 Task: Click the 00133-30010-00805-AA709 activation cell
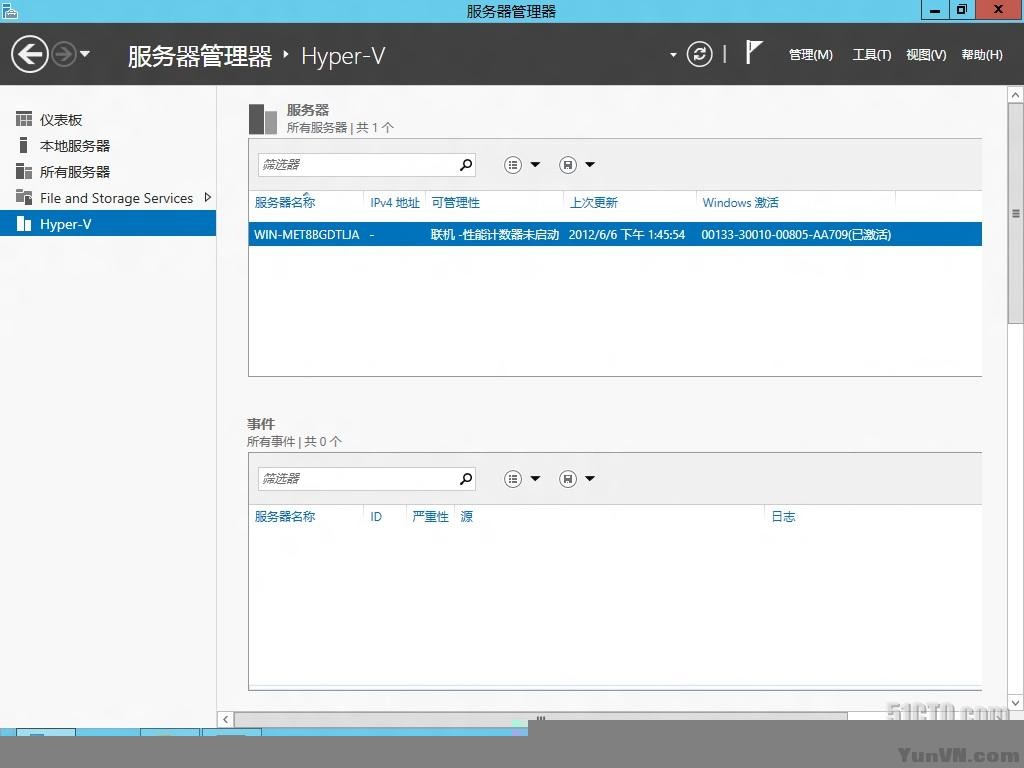(796, 234)
